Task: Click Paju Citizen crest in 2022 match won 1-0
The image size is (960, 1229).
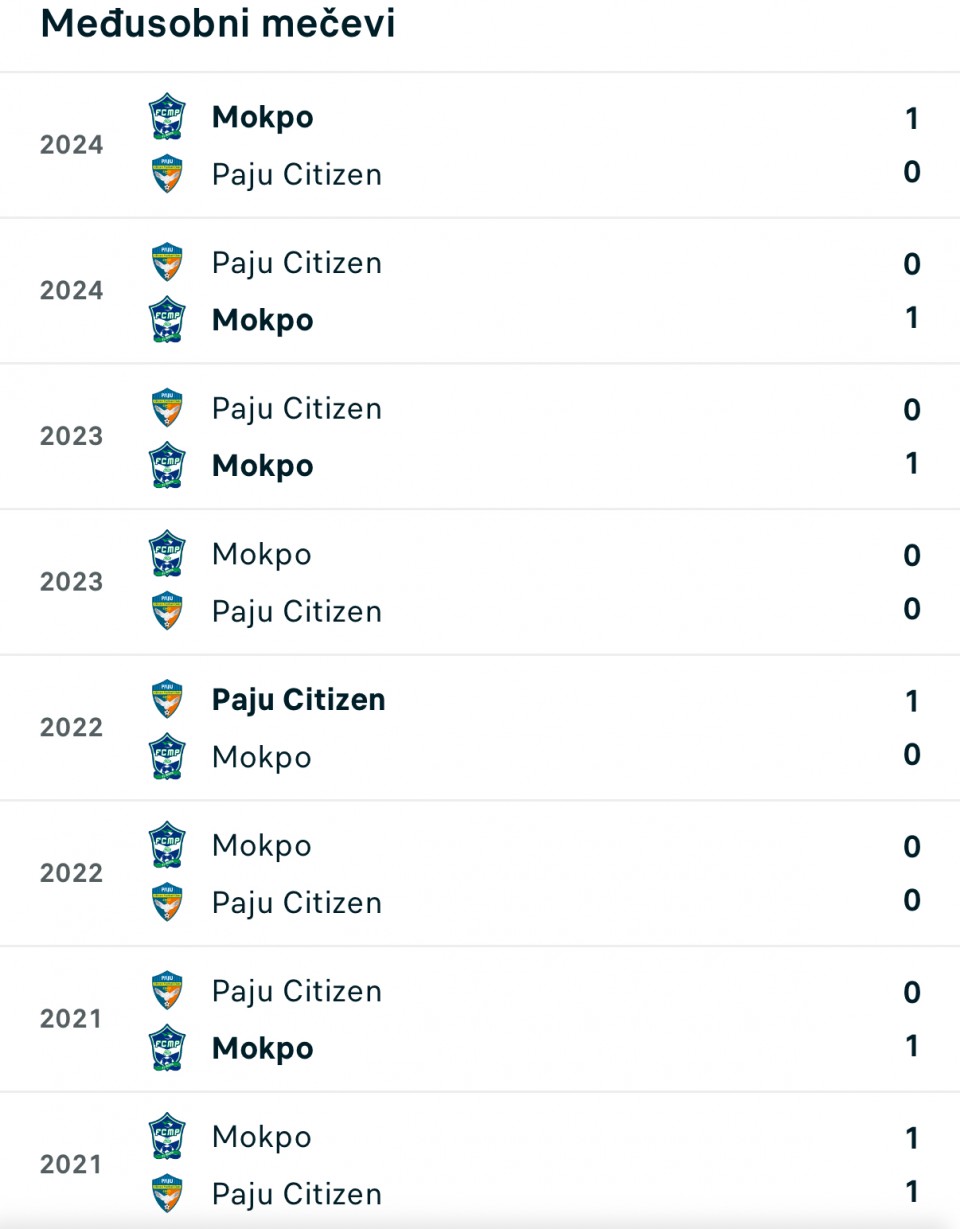Action: click(x=167, y=700)
